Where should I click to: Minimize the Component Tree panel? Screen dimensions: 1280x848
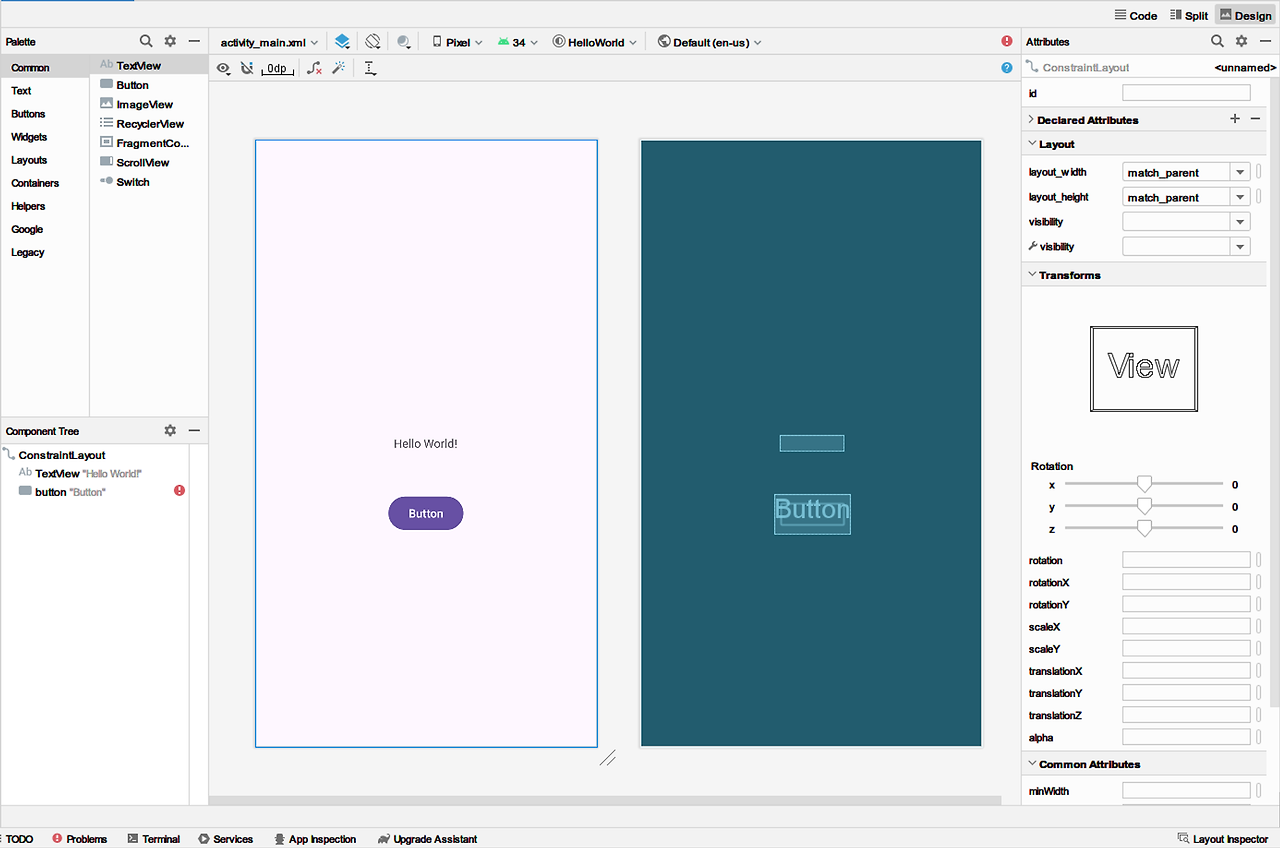coord(194,430)
